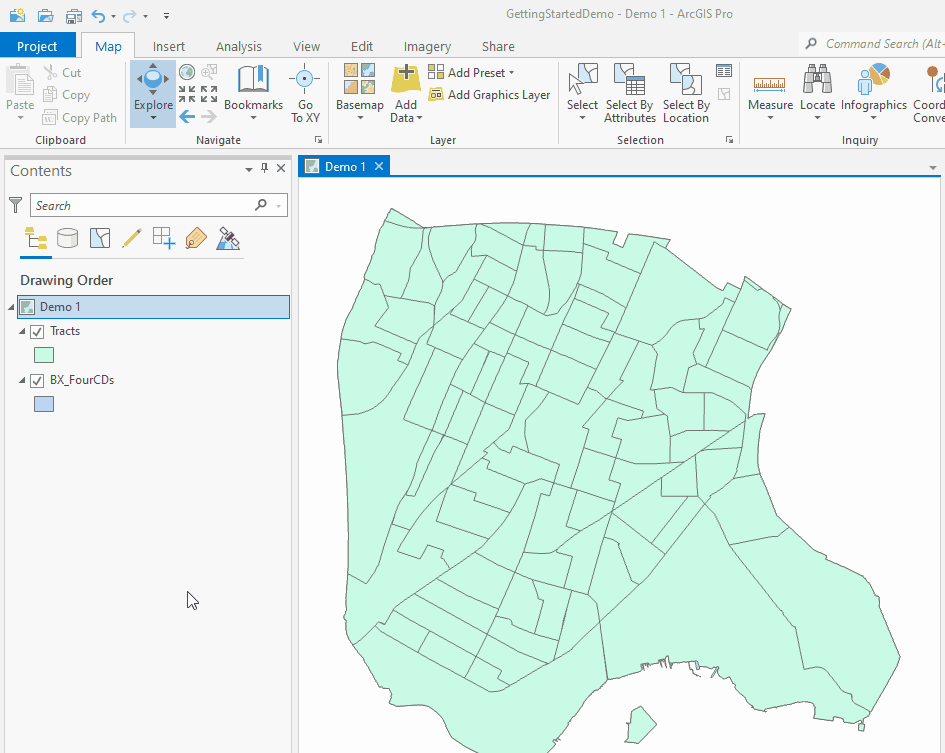
Task: Collapse the Demo 1 map tree item
Action: click(8, 307)
